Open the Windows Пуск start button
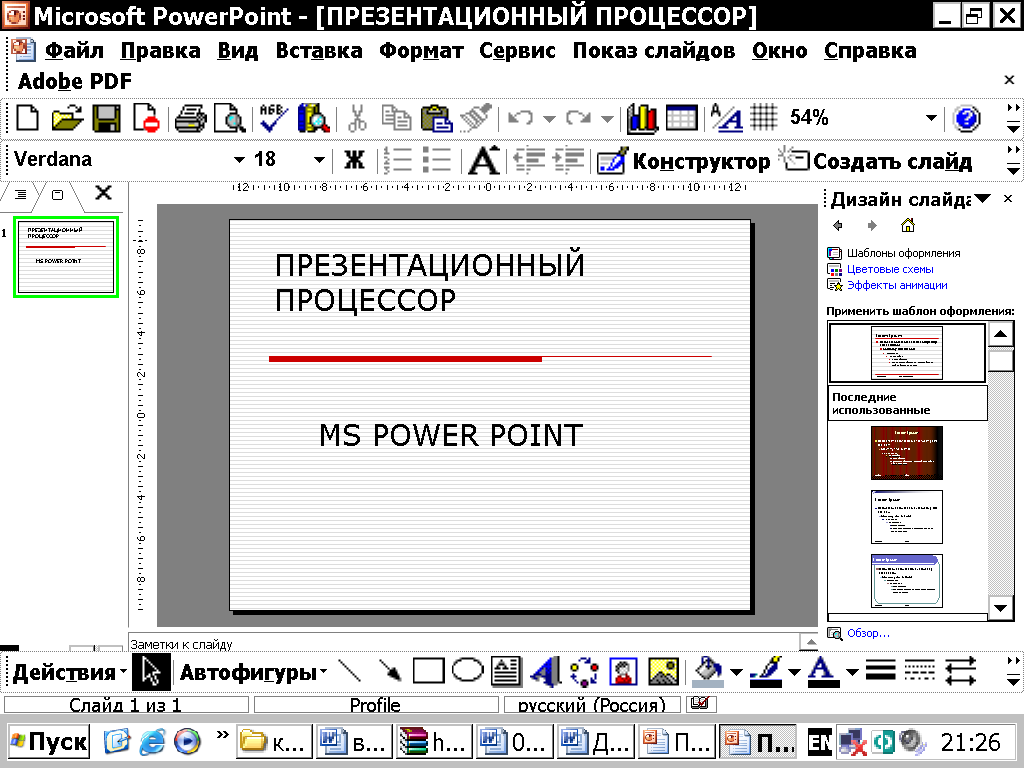The height and width of the screenshot is (768, 1024). click(x=49, y=742)
